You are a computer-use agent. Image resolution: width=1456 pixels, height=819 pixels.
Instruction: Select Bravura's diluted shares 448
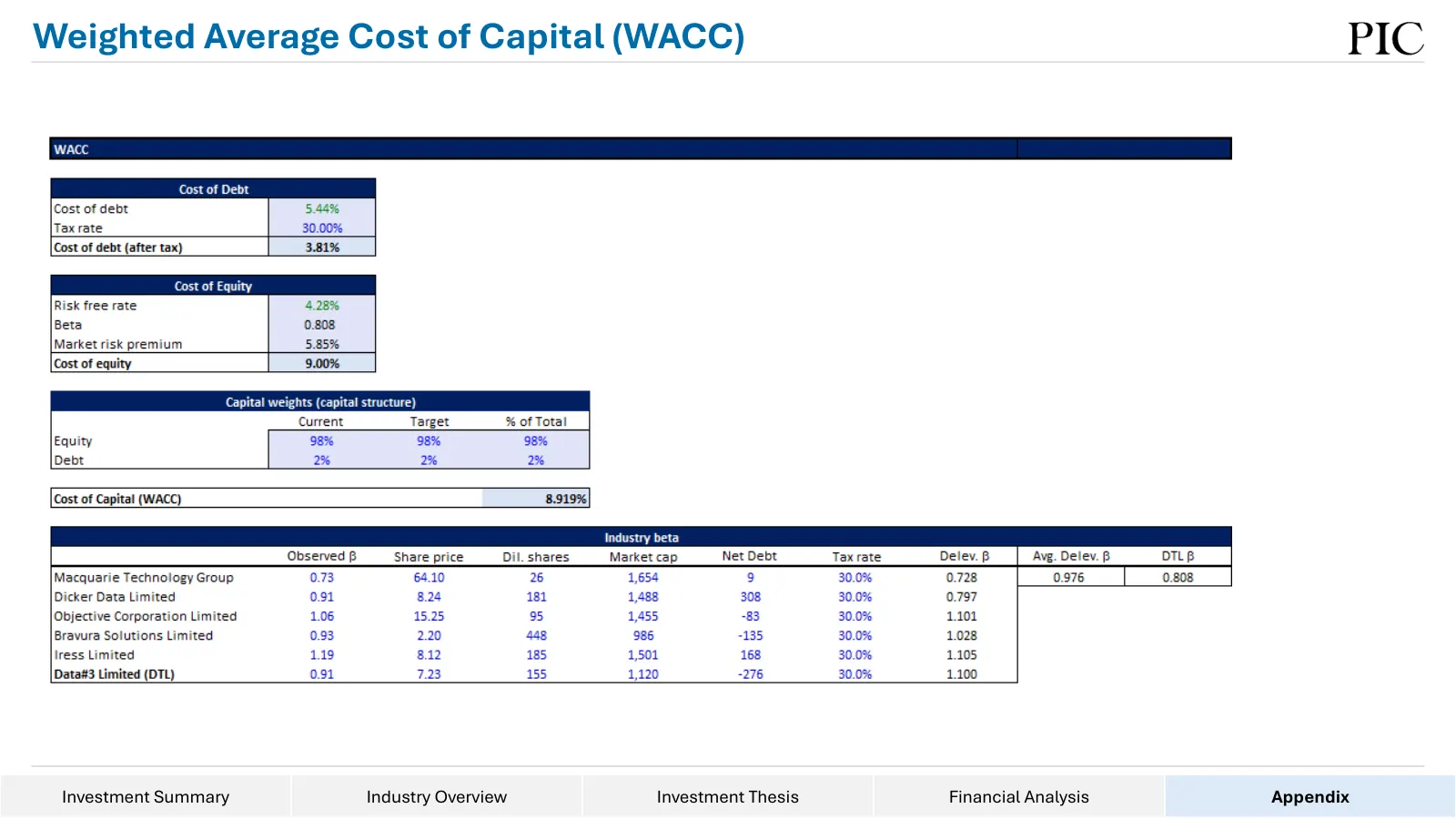click(537, 635)
